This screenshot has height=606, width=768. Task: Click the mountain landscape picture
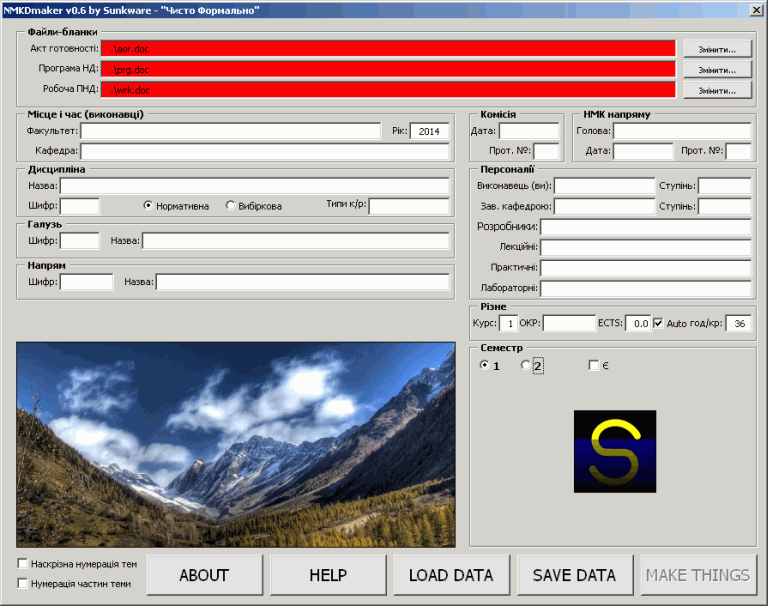click(236, 444)
